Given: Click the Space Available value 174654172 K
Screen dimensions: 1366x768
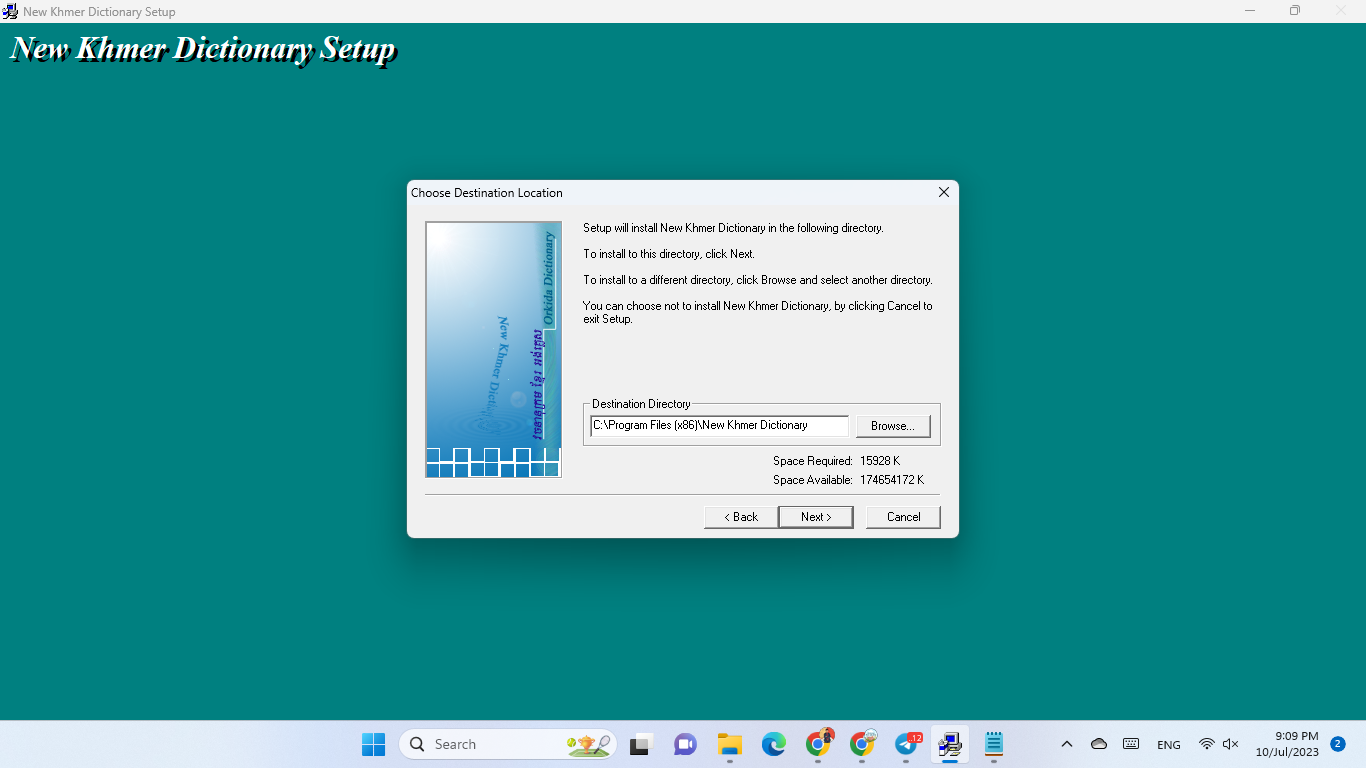Looking at the screenshot, I should point(892,480).
